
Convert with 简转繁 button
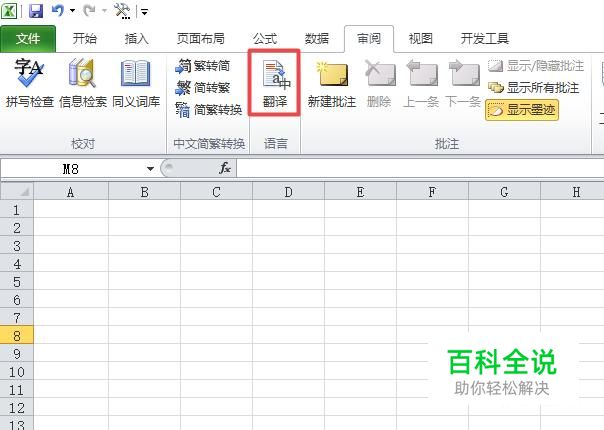[203, 88]
